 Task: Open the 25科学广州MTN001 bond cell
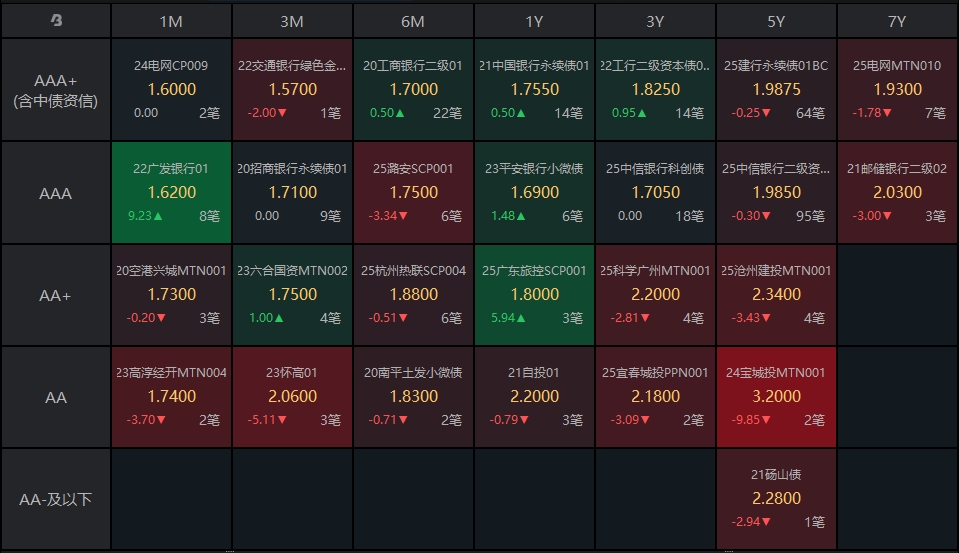(x=656, y=295)
